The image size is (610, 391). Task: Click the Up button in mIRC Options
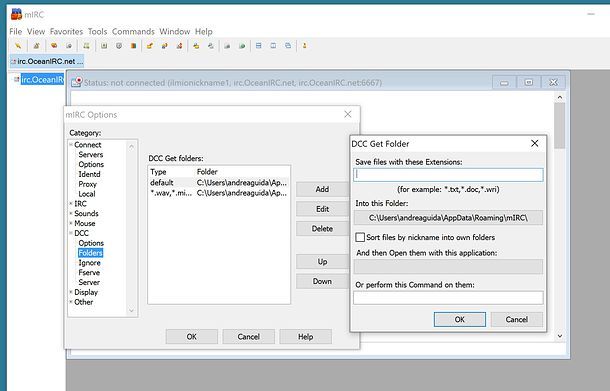pos(322,261)
